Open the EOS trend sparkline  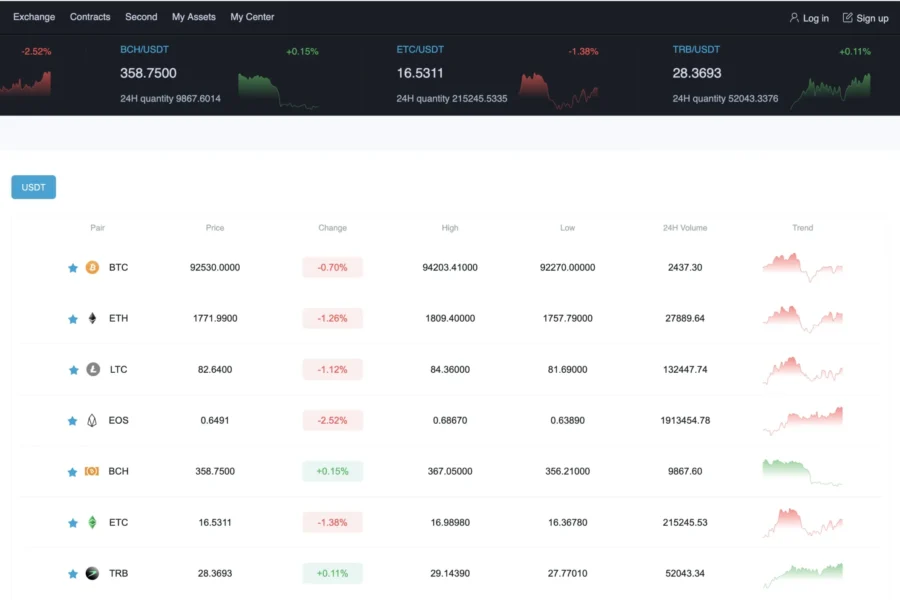coord(802,421)
